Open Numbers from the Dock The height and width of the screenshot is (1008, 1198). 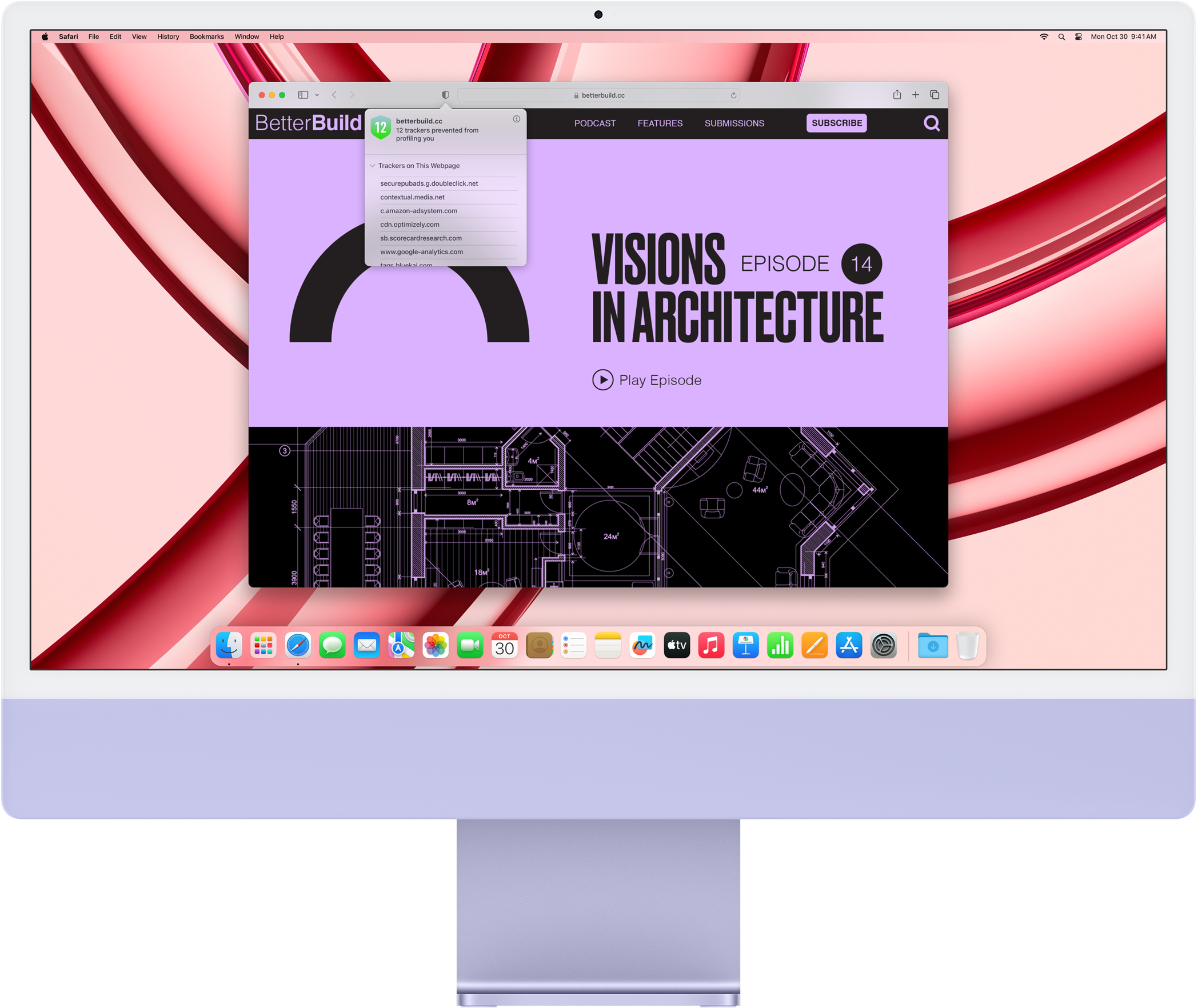pyautogui.click(x=780, y=646)
